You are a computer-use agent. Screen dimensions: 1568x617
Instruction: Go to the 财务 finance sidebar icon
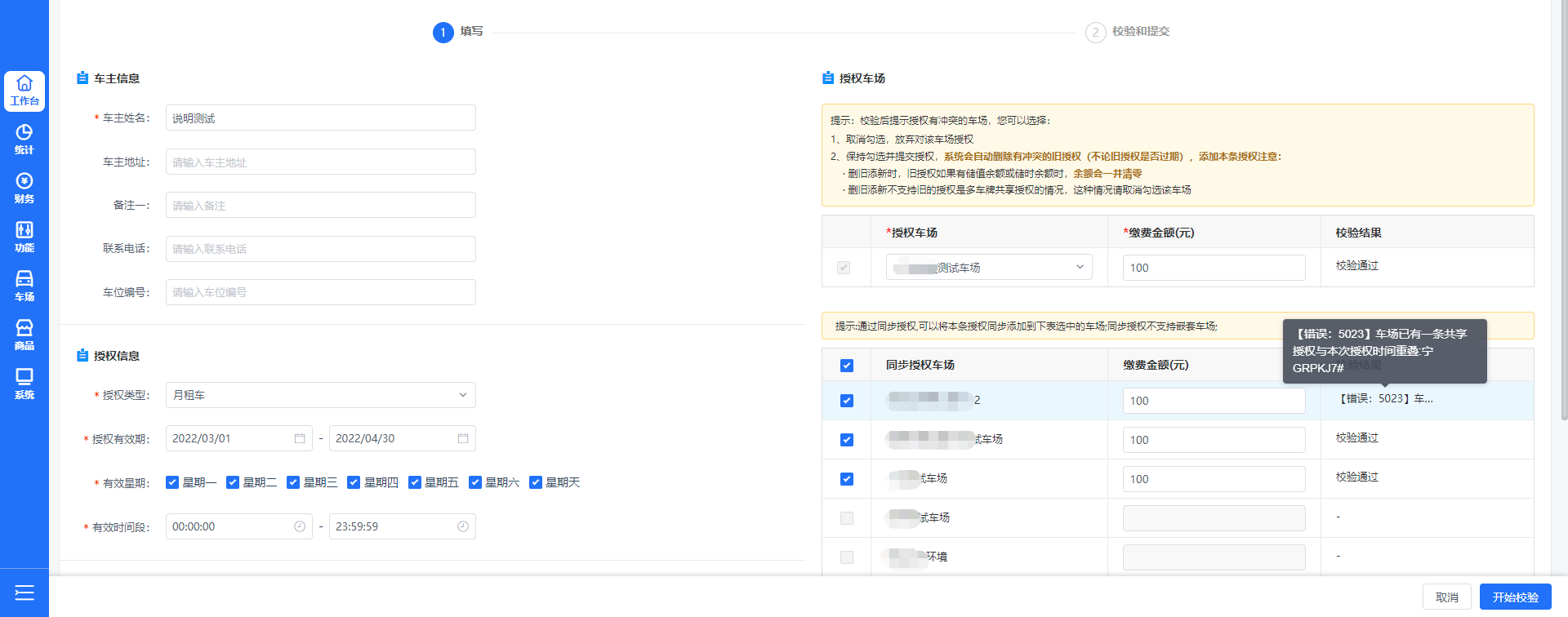pyautogui.click(x=24, y=189)
